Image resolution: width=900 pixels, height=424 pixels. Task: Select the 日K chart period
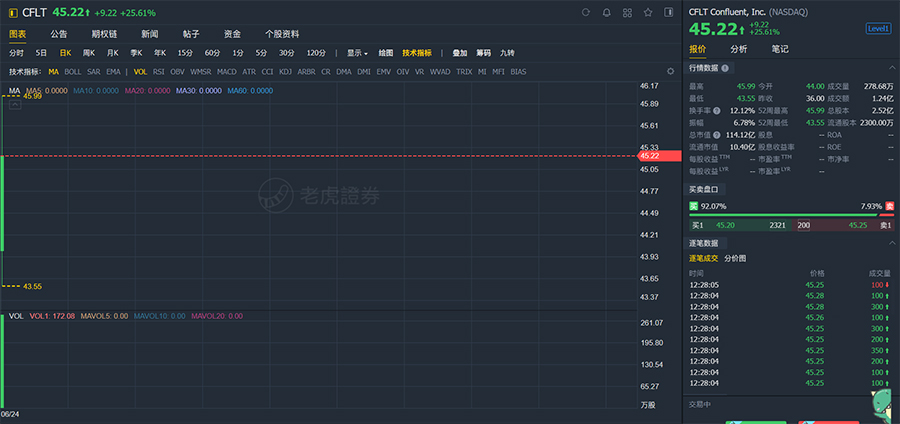coord(65,53)
